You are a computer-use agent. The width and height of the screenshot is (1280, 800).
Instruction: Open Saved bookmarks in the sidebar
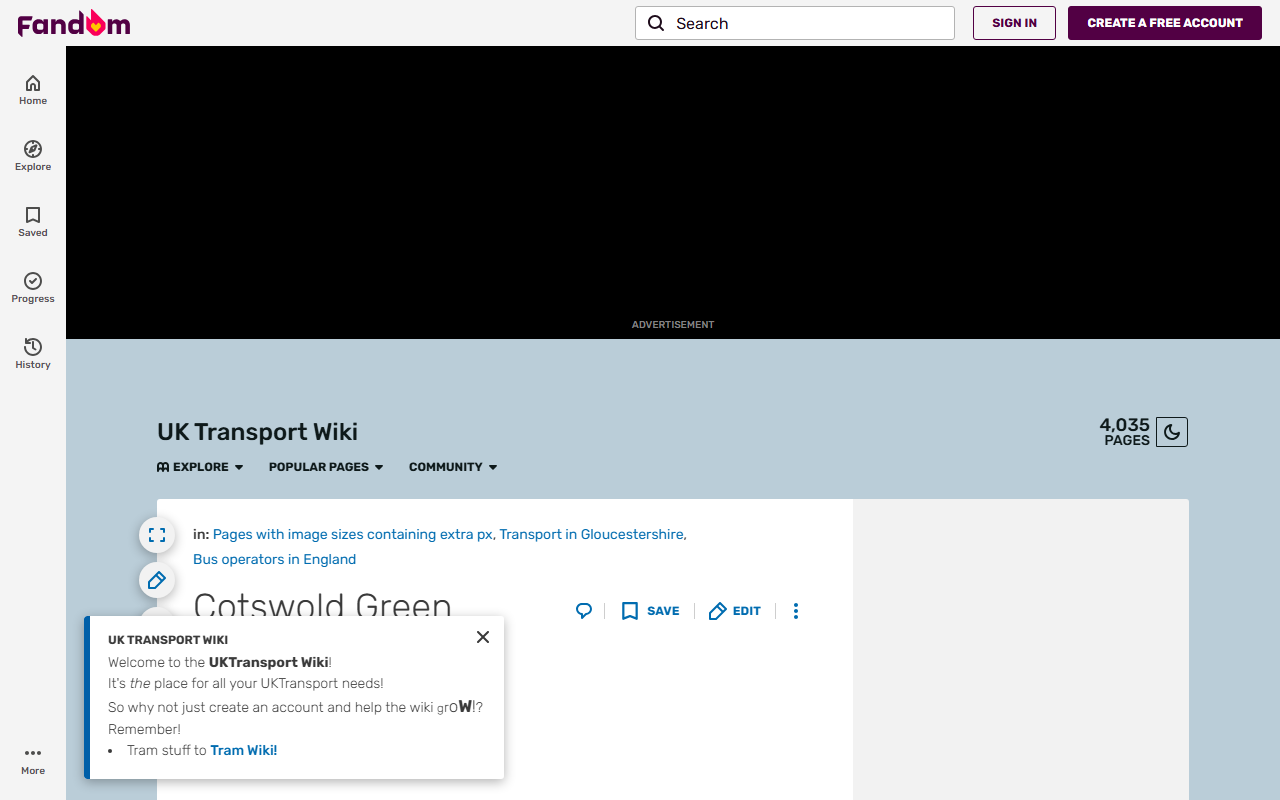(x=33, y=222)
